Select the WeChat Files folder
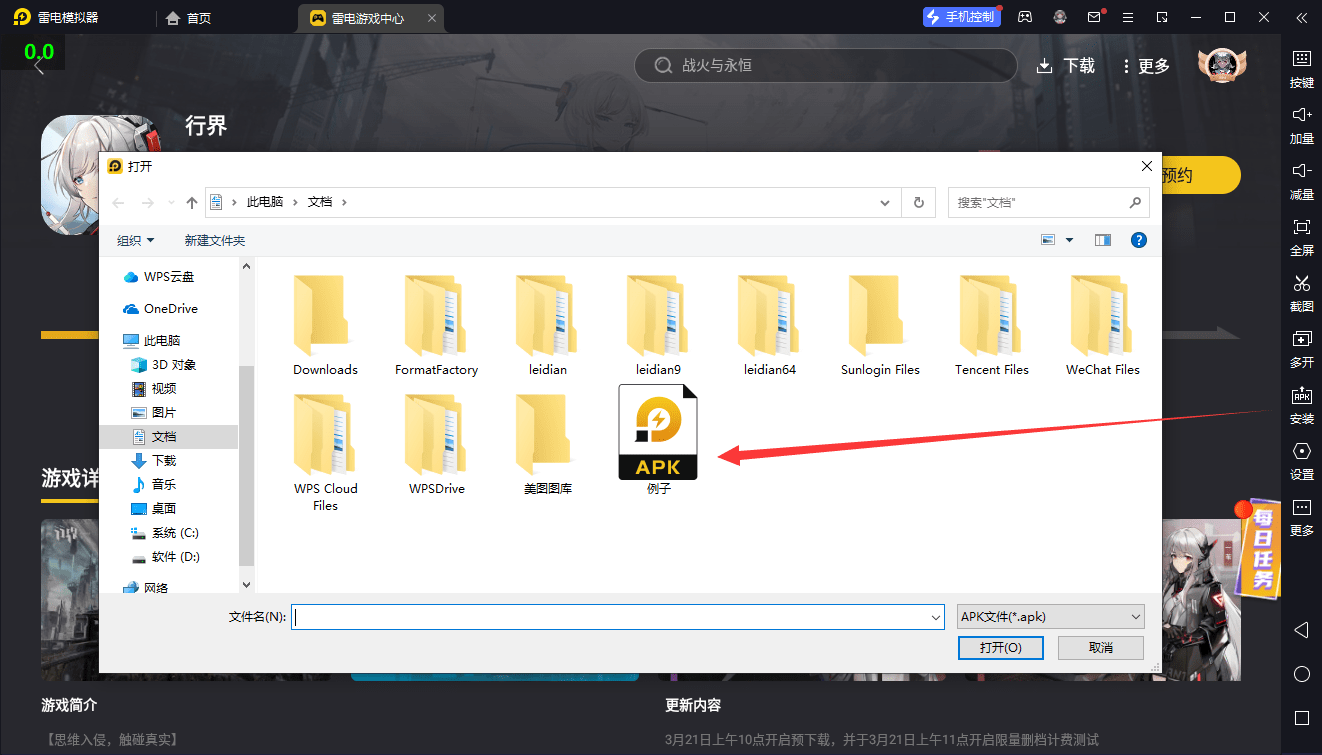The height and width of the screenshot is (755, 1322). tap(1102, 325)
